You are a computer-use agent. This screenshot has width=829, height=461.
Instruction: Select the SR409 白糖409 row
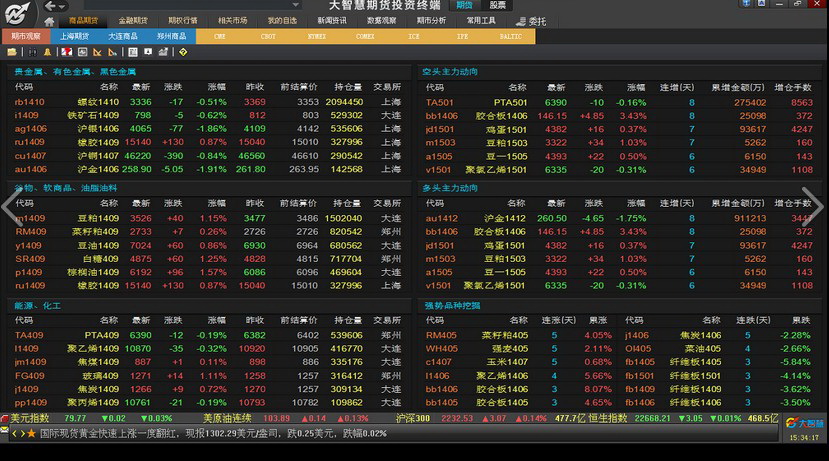209,259
